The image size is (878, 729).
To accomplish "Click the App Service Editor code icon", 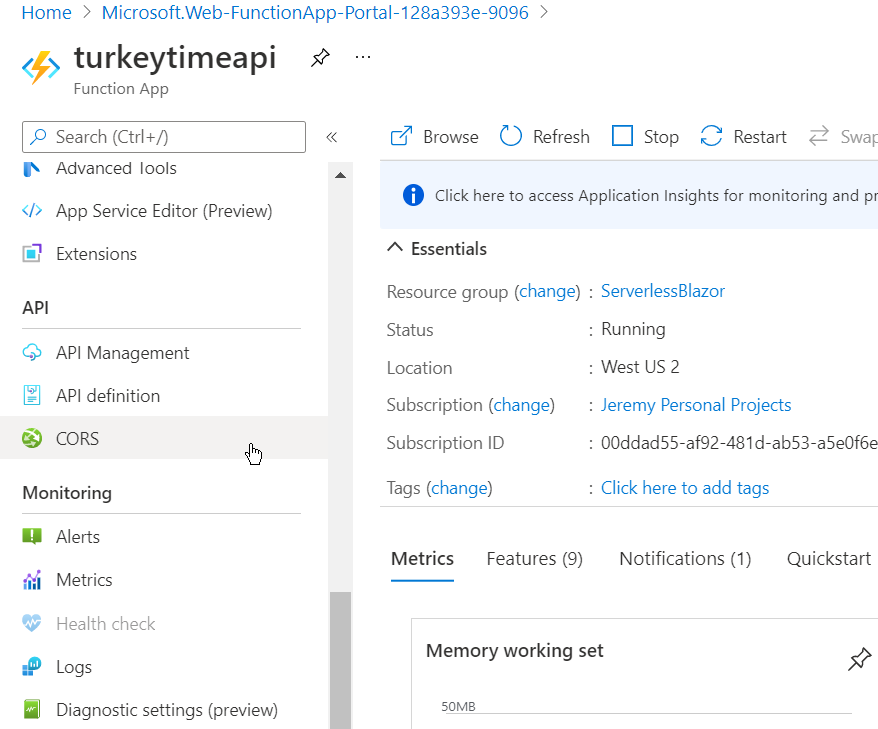I will point(32,211).
